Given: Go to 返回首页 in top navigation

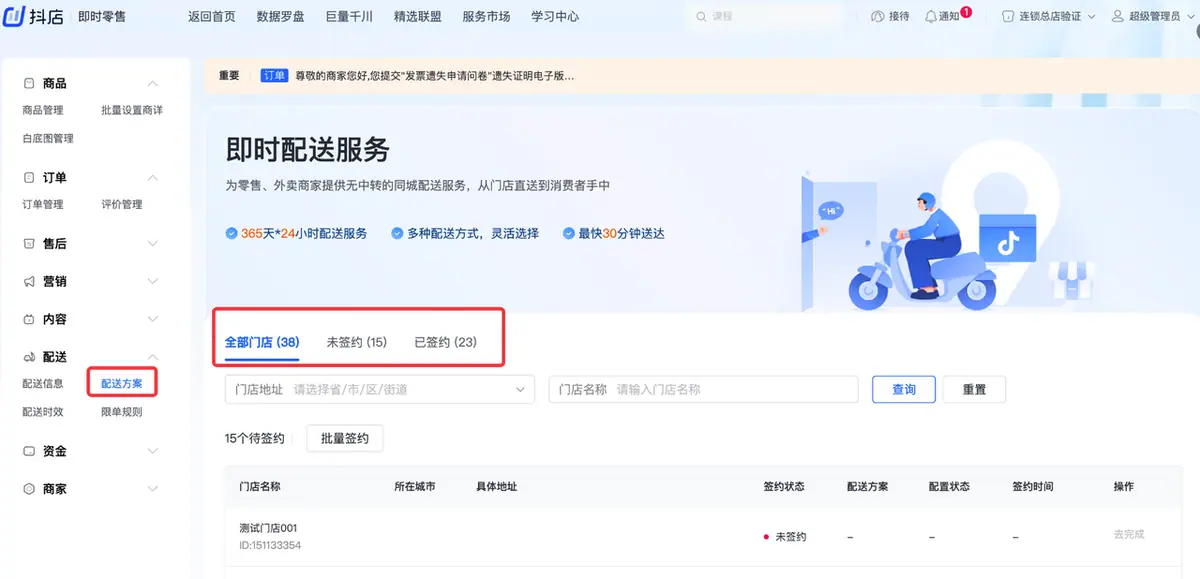Looking at the screenshot, I should (x=212, y=17).
